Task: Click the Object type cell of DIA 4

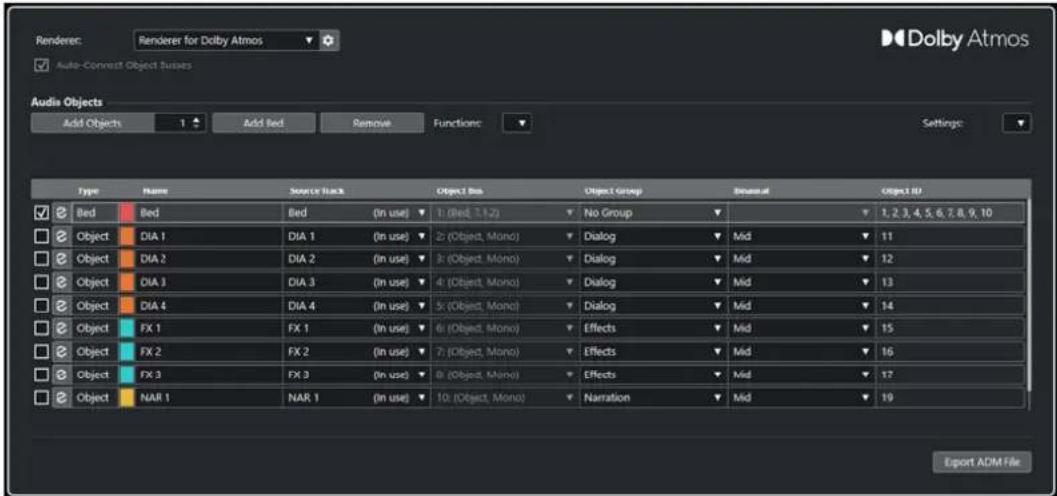Action: (x=94, y=305)
